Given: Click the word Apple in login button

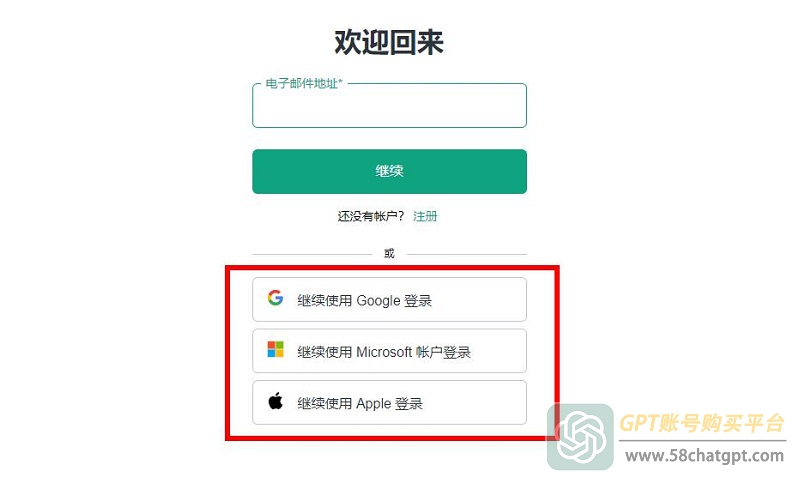Looking at the screenshot, I should (373, 404).
